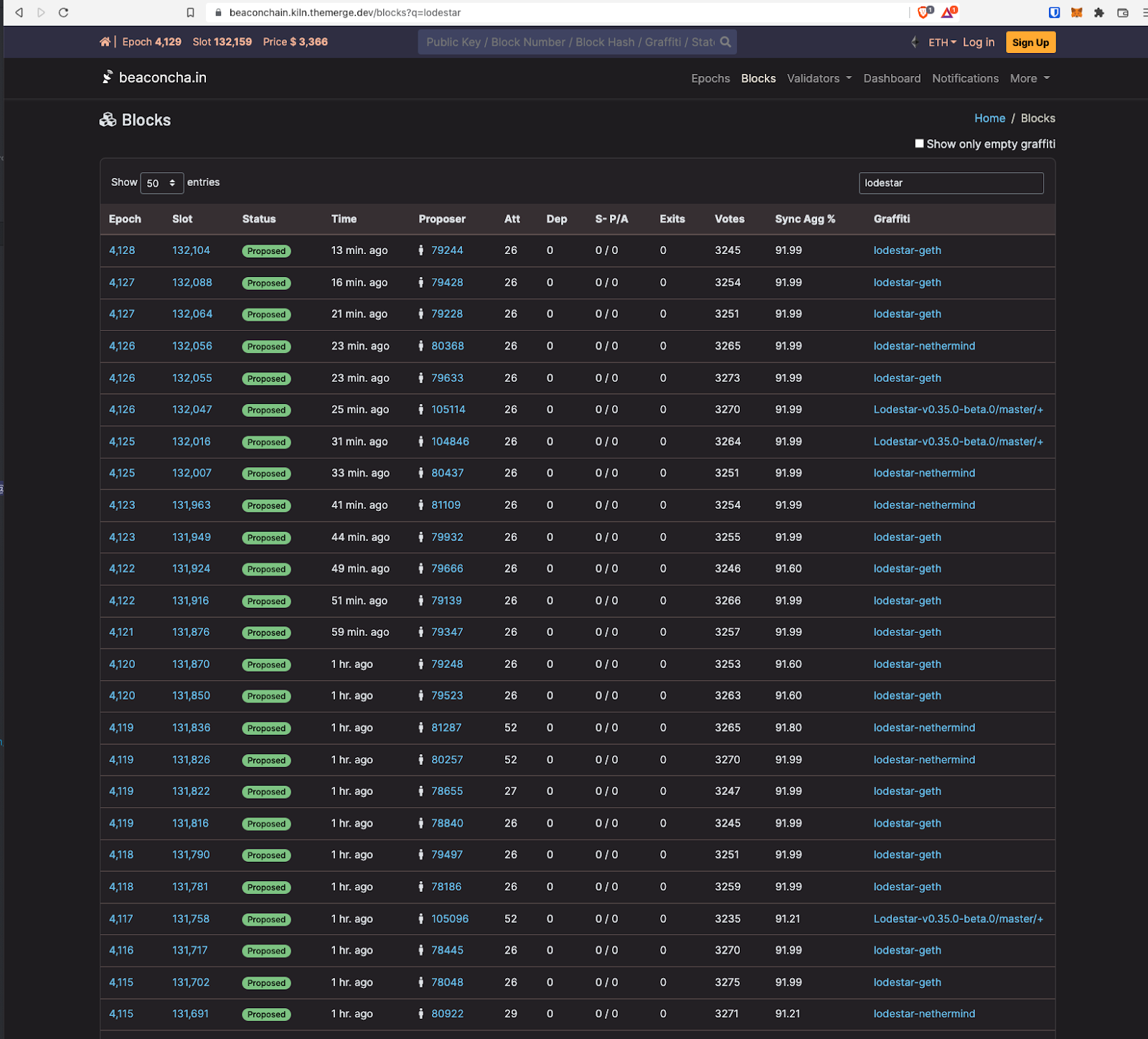This screenshot has height=1039, width=1148.
Task: Open slot 132,104 link
Action: (191, 250)
